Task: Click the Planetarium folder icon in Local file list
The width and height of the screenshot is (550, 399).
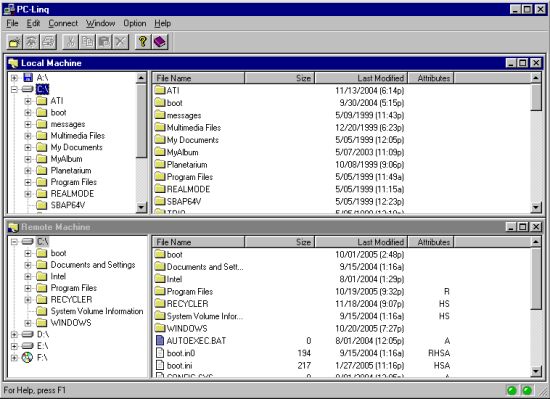Action: [160, 164]
